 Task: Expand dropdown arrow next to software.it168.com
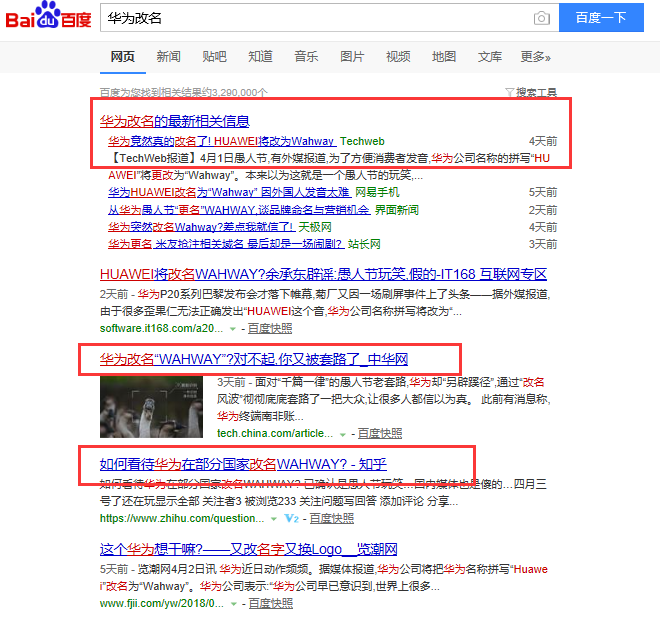pyautogui.click(x=233, y=329)
